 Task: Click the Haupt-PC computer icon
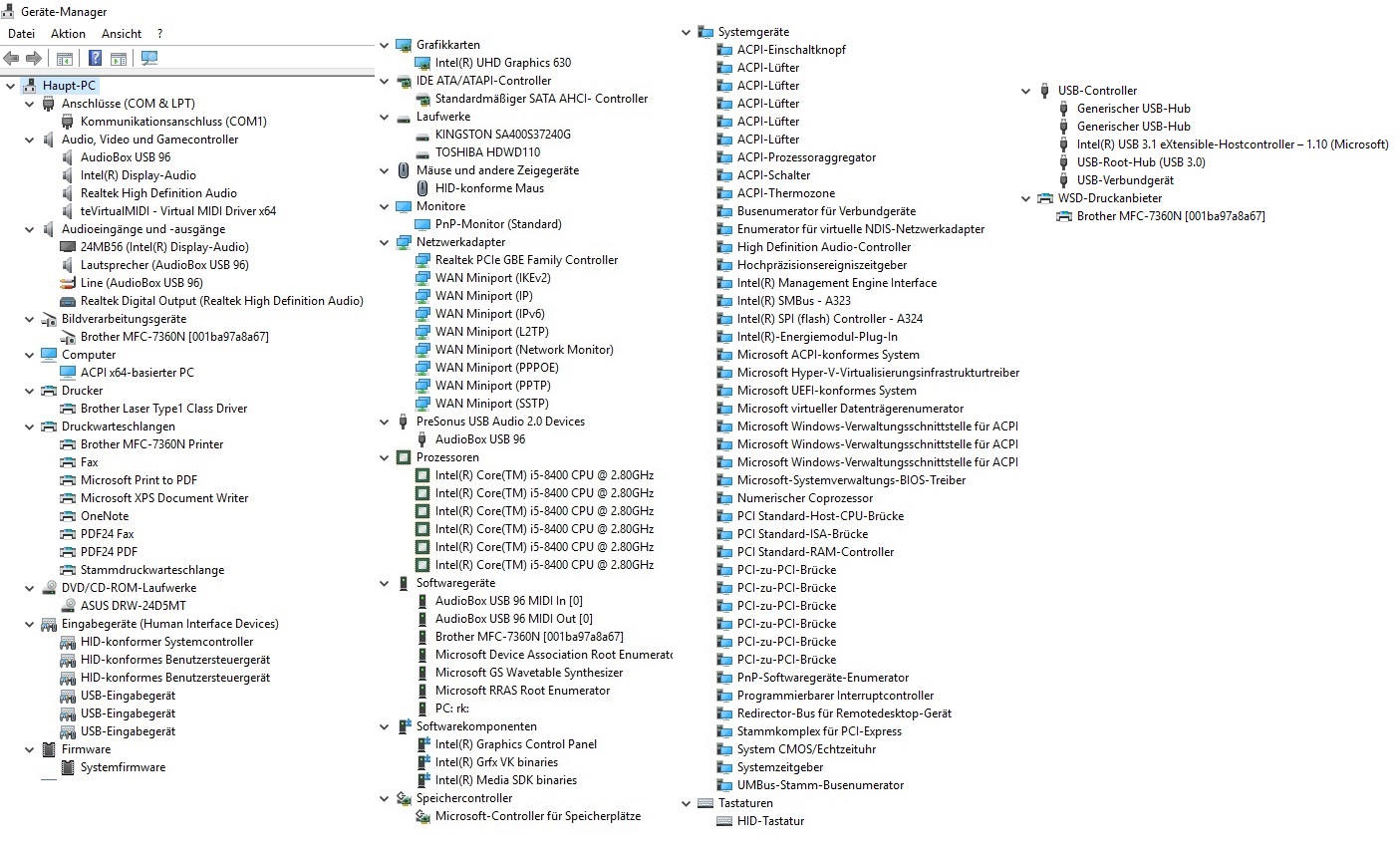(x=29, y=86)
